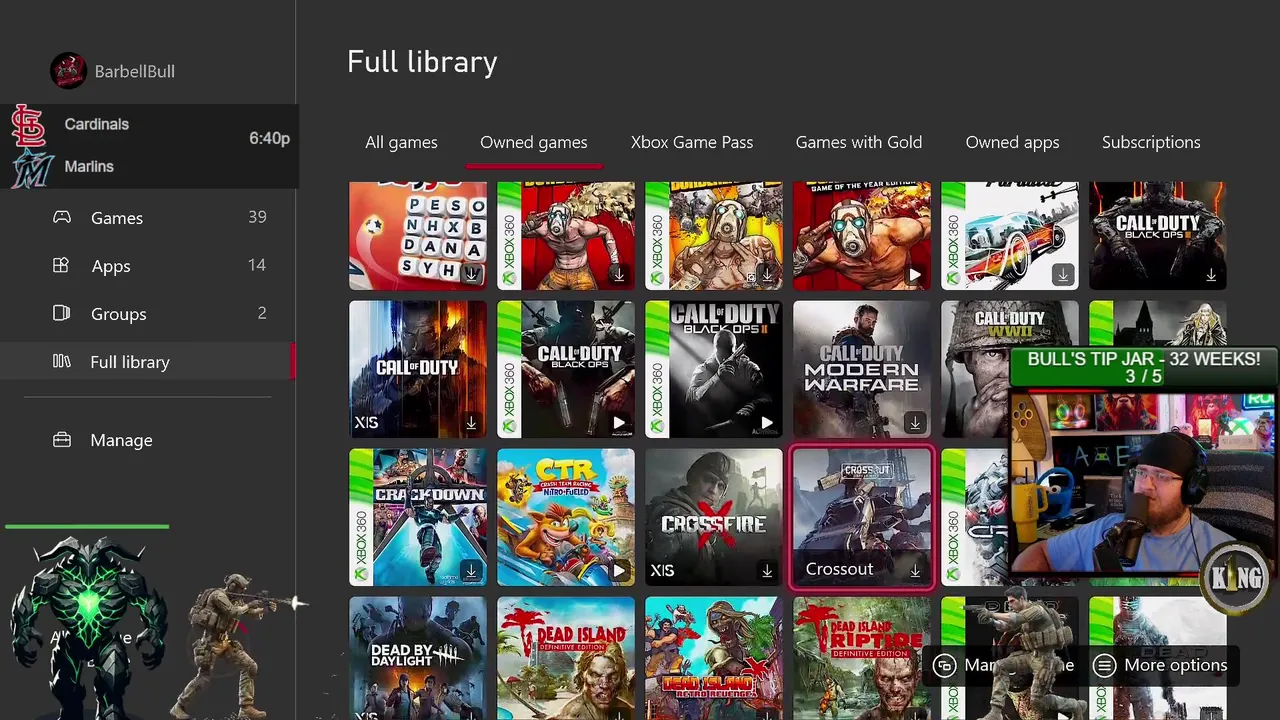Image resolution: width=1280 pixels, height=720 pixels.
Task: Click the Marlins team logo
Action: 31,167
